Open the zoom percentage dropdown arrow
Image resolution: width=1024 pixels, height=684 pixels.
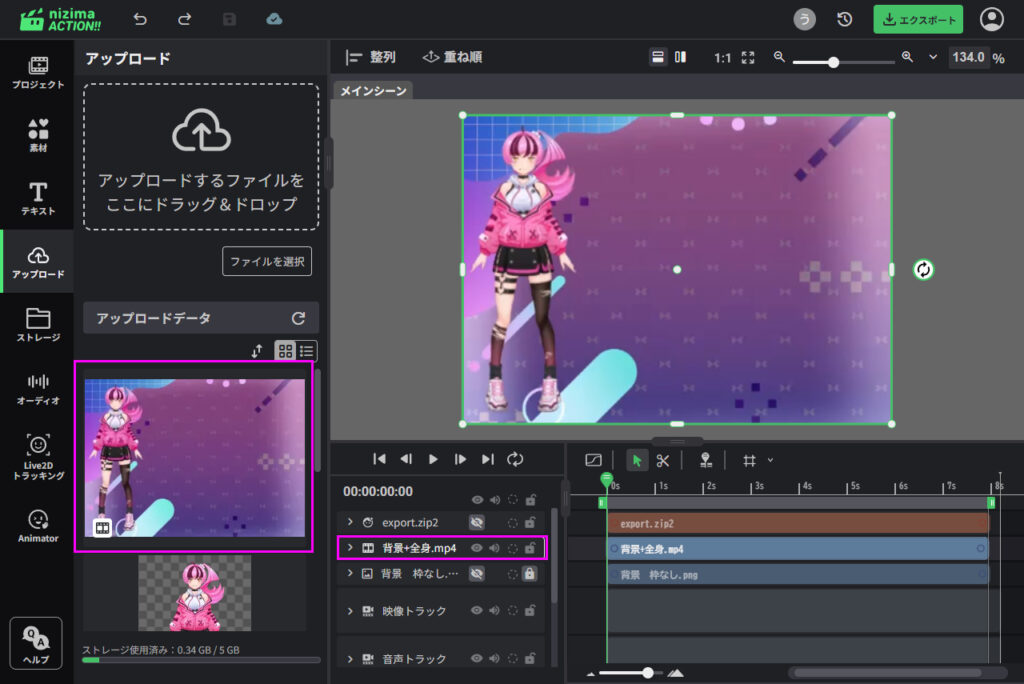click(933, 57)
